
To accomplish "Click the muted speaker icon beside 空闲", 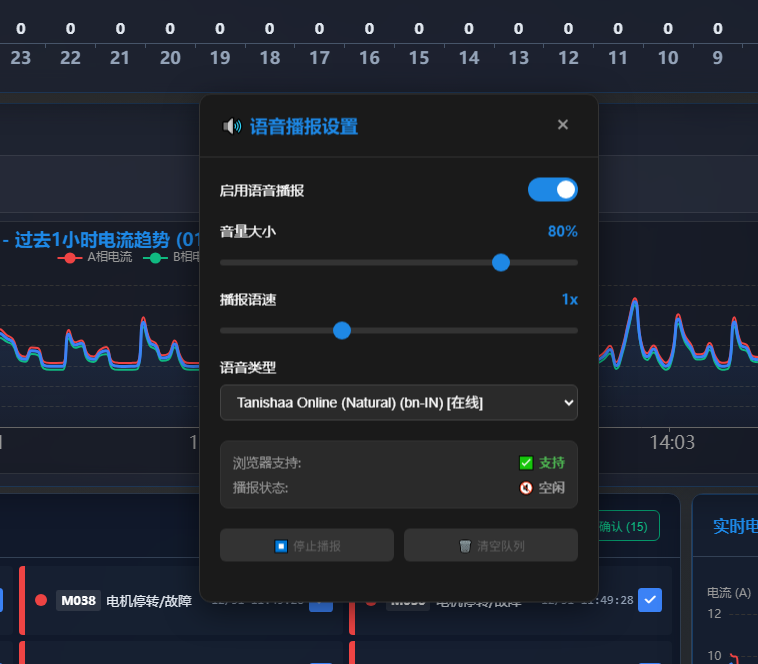I will coord(526,488).
